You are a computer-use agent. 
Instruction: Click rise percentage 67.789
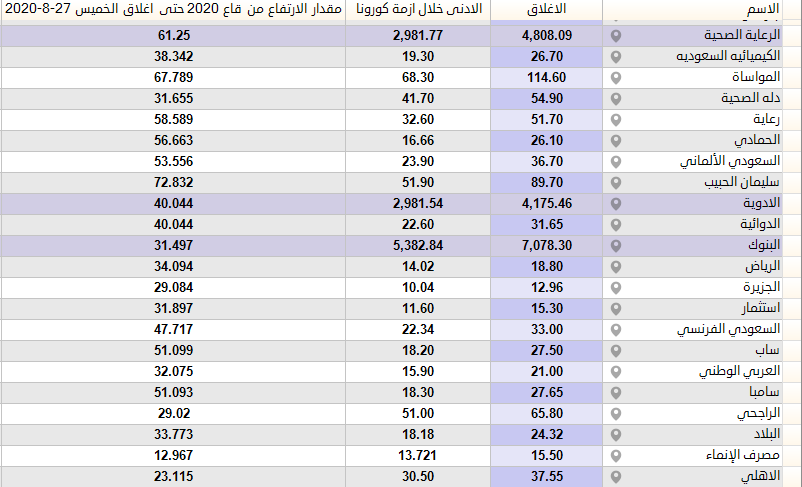pyautogui.click(x=173, y=77)
